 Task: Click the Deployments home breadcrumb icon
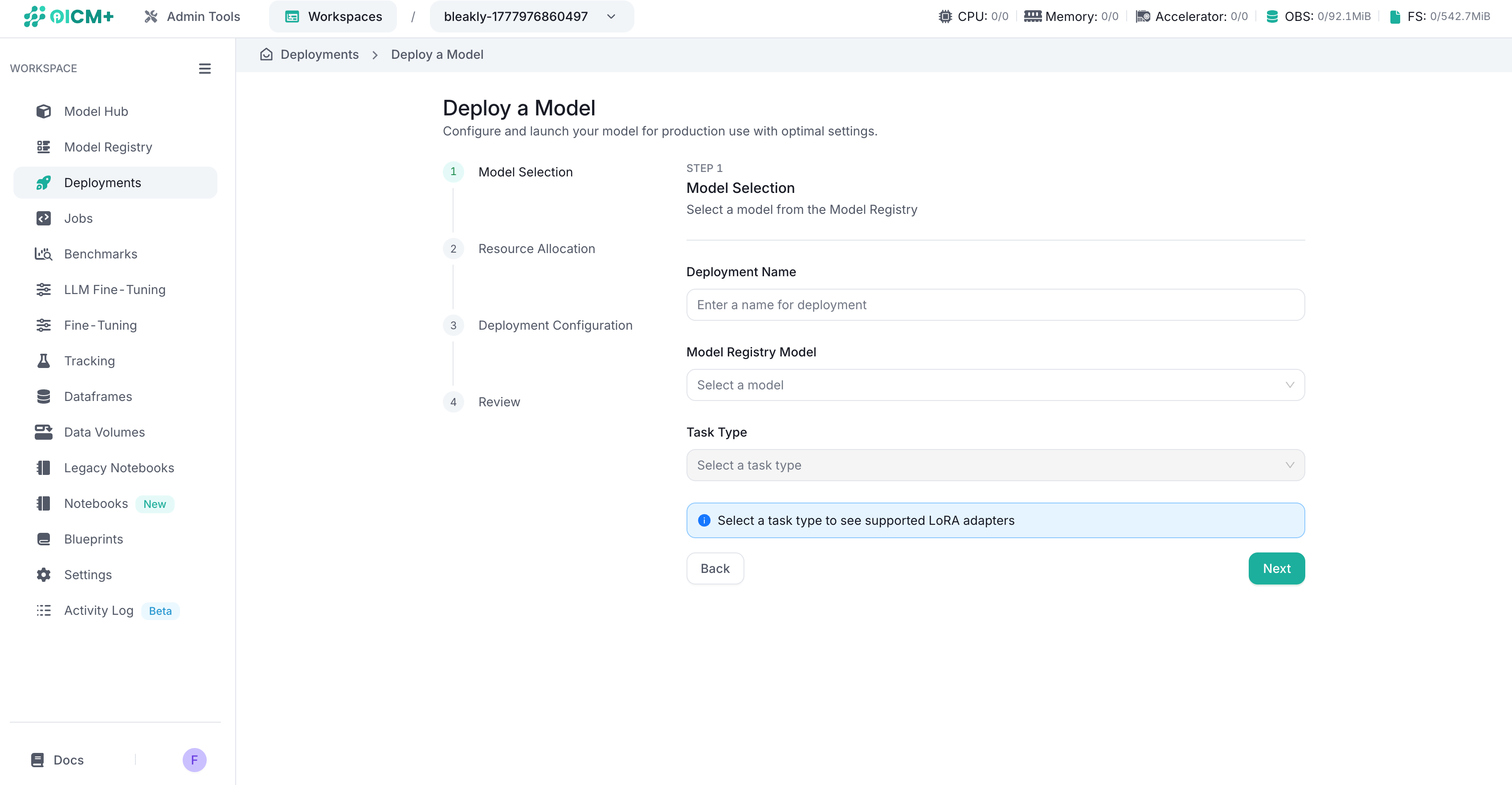[x=266, y=55]
